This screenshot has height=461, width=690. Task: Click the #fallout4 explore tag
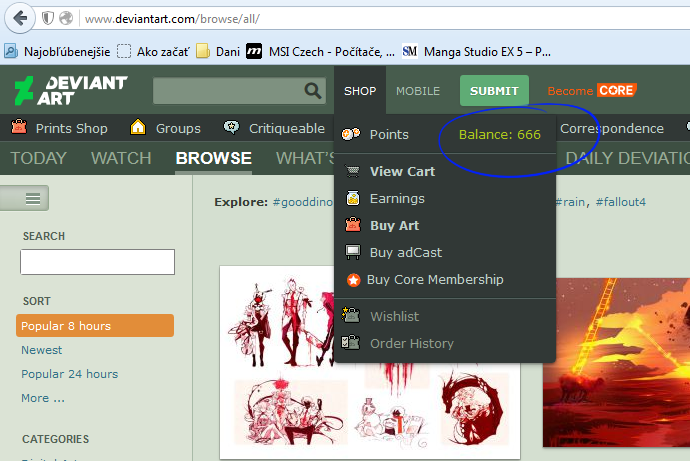click(620, 202)
